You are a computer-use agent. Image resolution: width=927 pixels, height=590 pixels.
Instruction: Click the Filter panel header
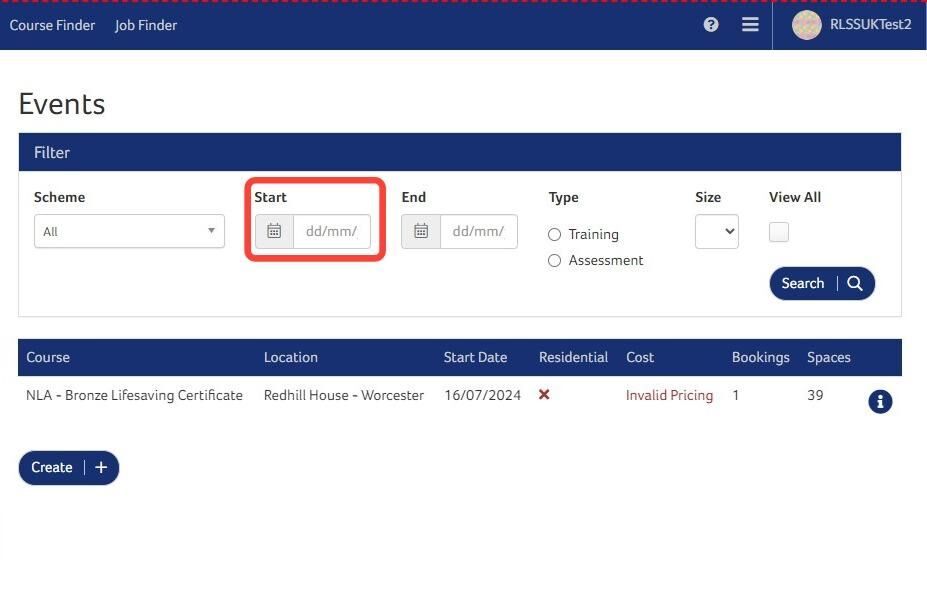coord(460,153)
